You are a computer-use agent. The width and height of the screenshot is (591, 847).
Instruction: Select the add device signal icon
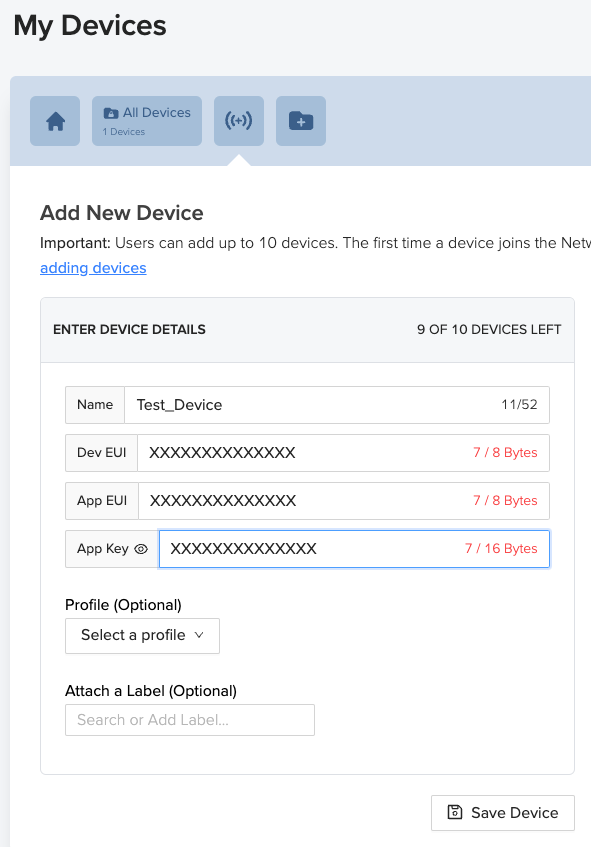[x=239, y=121]
